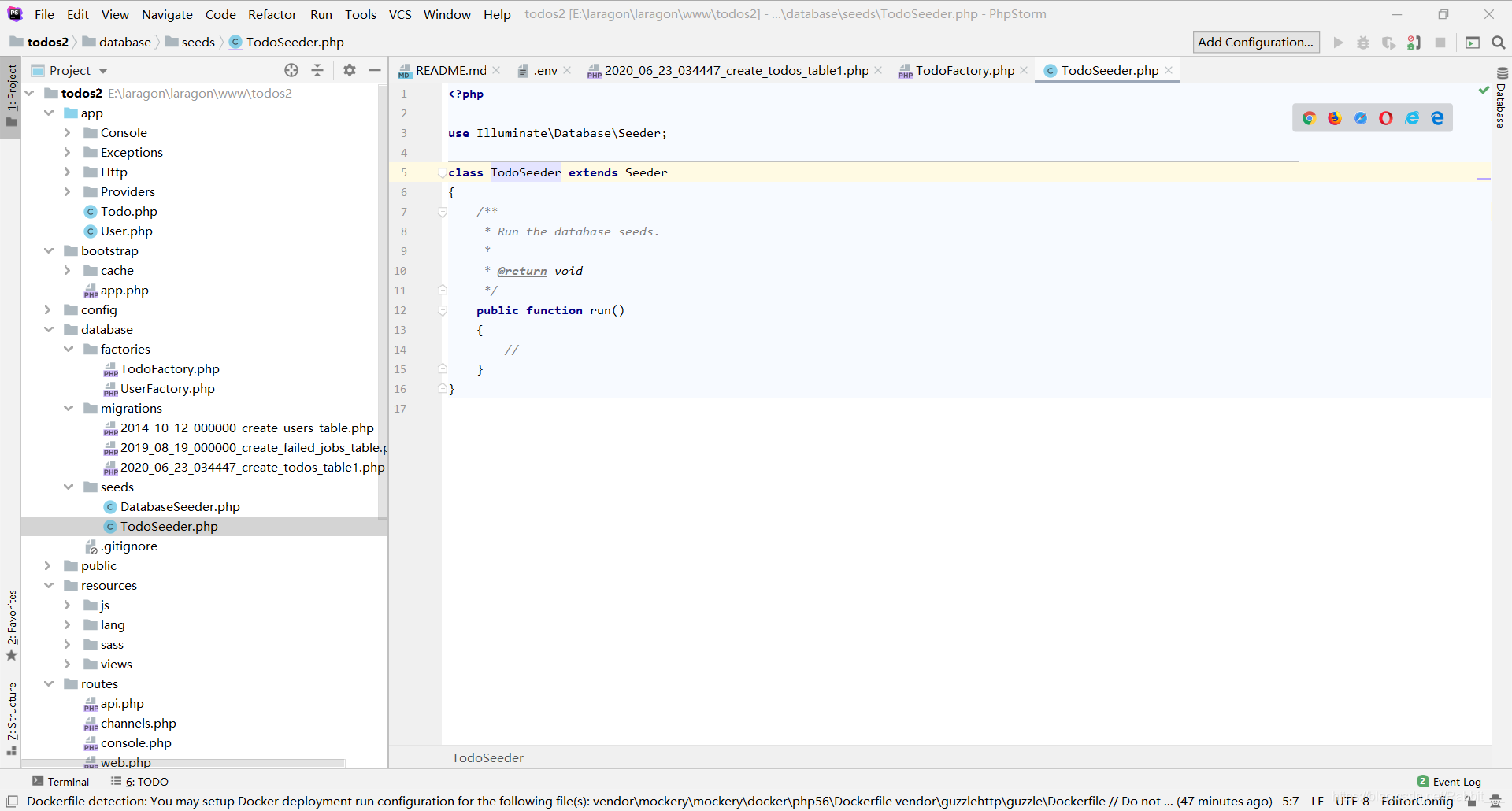Image resolution: width=1512 pixels, height=811 pixels.
Task: Click the tool windows quick access icon in status bar
Action: [x=12, y=802]
